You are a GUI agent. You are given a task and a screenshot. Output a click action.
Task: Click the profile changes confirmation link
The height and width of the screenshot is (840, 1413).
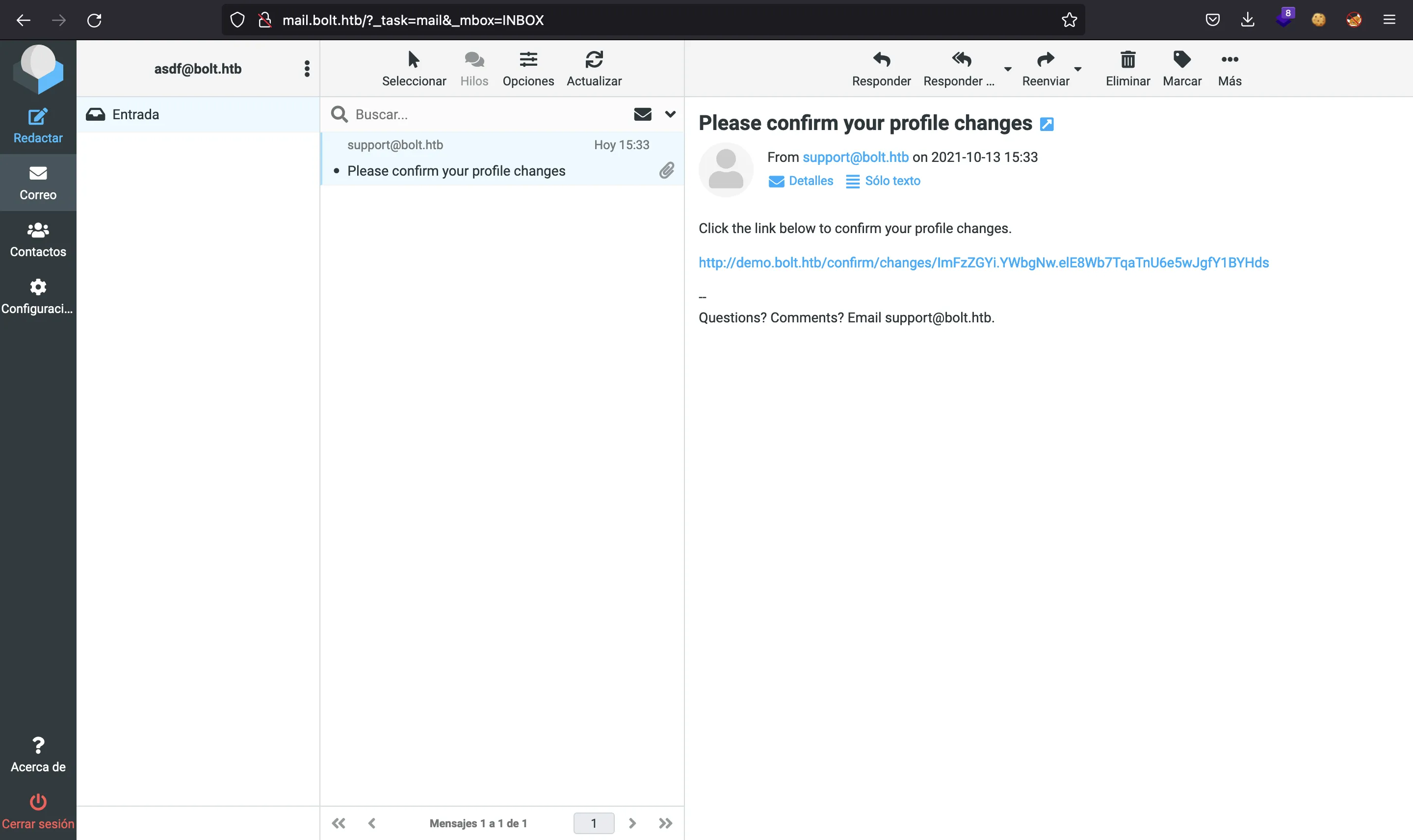[984, 262]
